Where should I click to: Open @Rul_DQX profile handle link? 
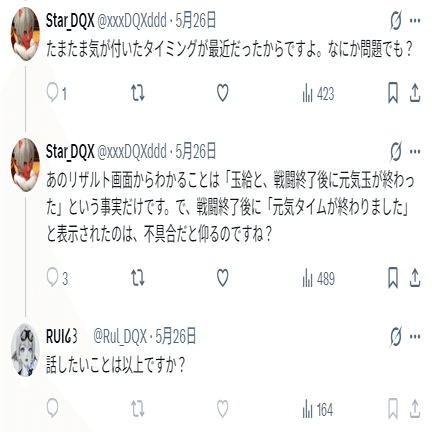click(x=120, y=336)
